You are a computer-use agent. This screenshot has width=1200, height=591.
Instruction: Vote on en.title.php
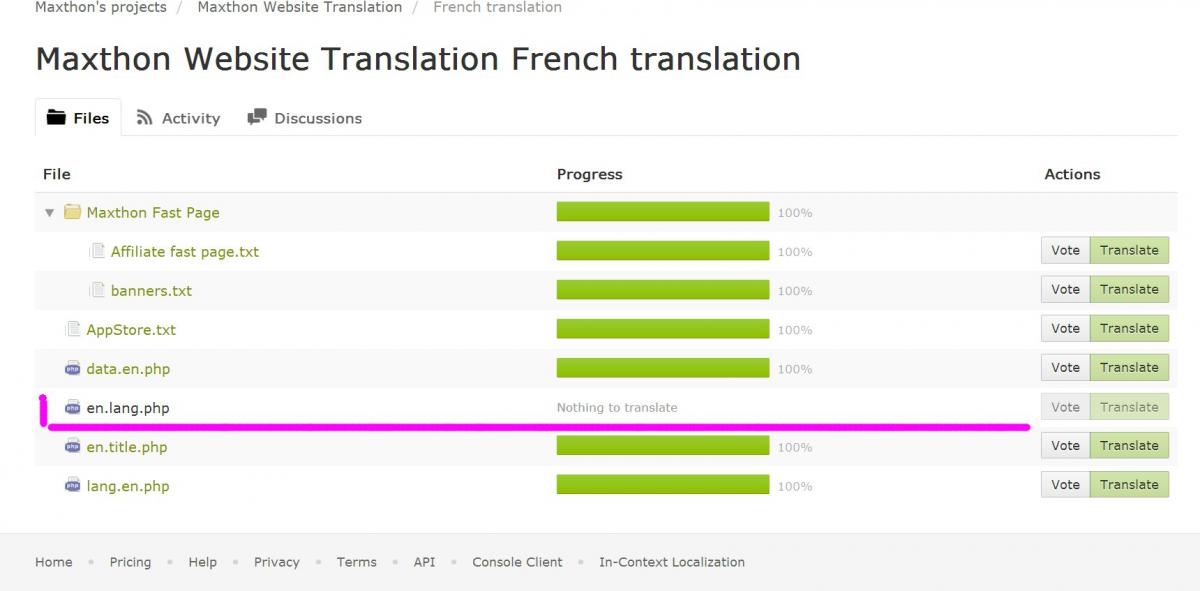[x=1065, y=445]
